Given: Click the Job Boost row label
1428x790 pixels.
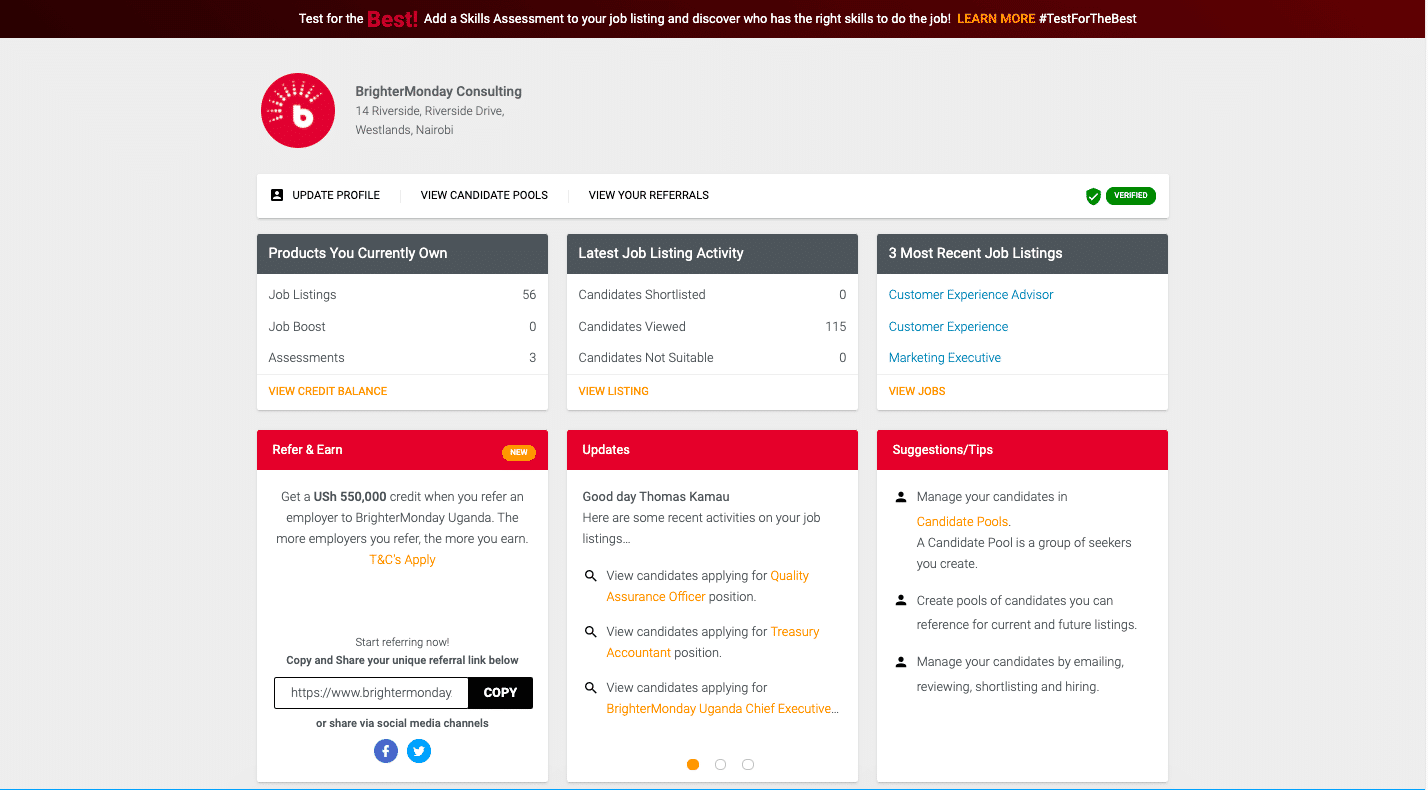Looking at the screenshot, I should [297, 327].
